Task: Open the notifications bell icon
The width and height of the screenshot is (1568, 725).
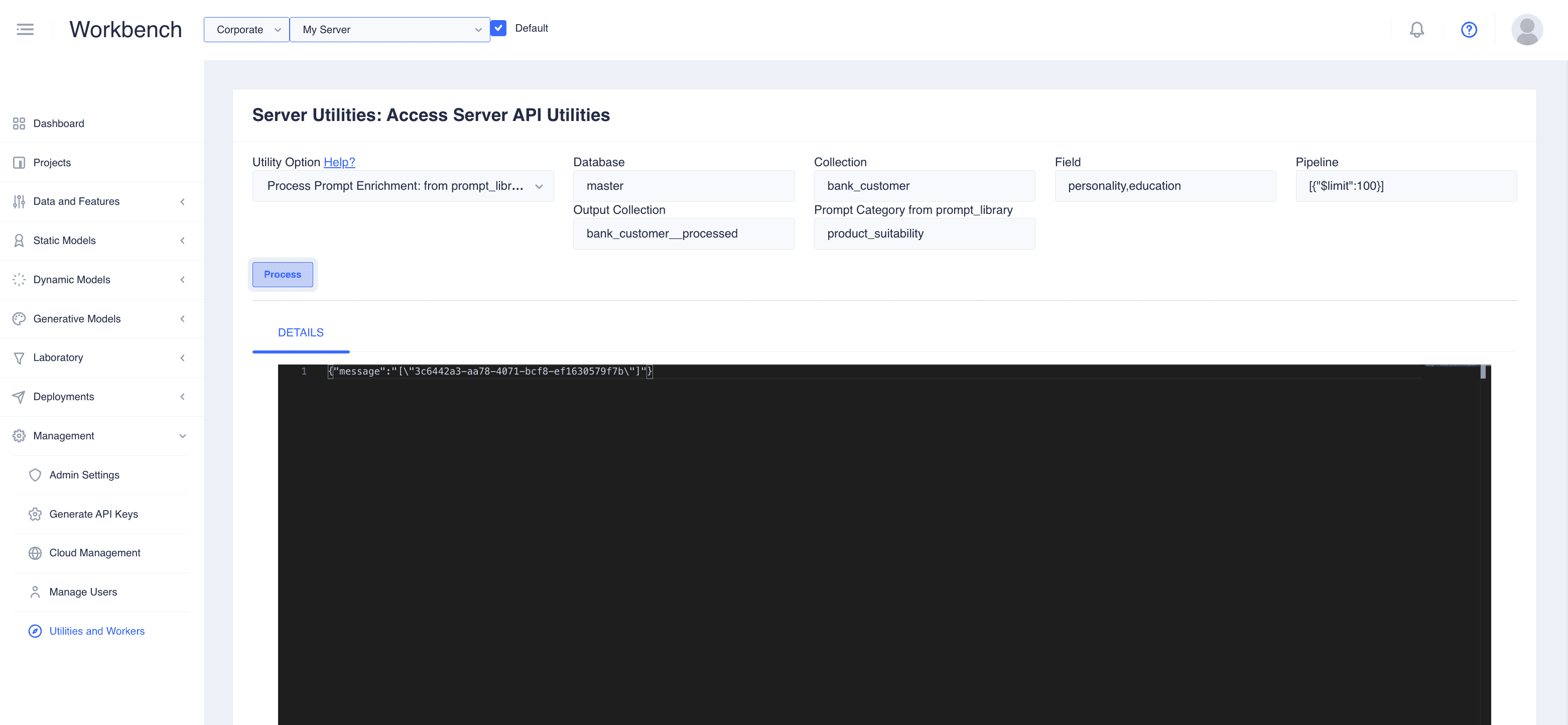Action: pyautogui.click(x=1416, y=29)
